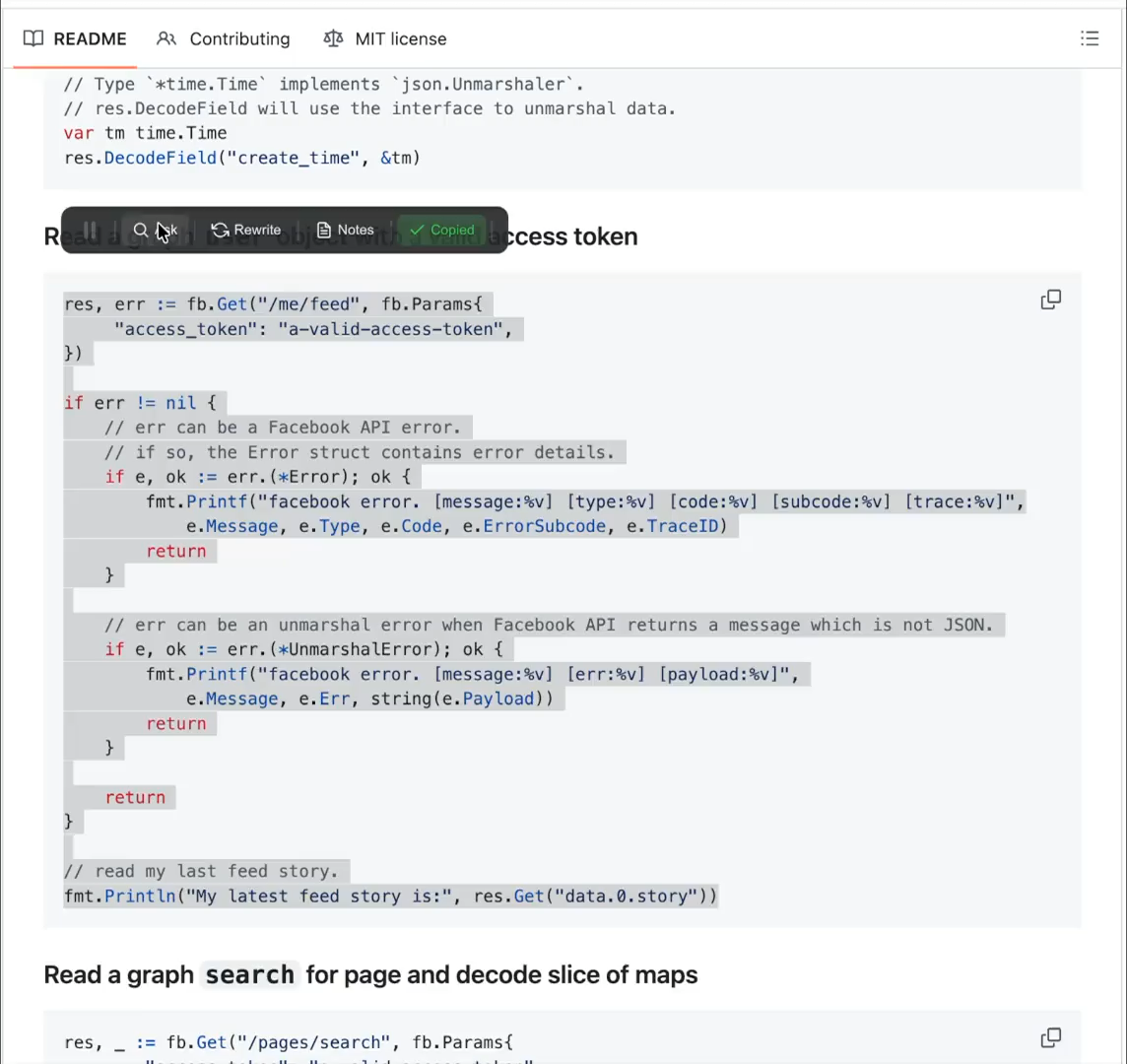Copy the /me/feed code block

click(x=1050, y=299)
